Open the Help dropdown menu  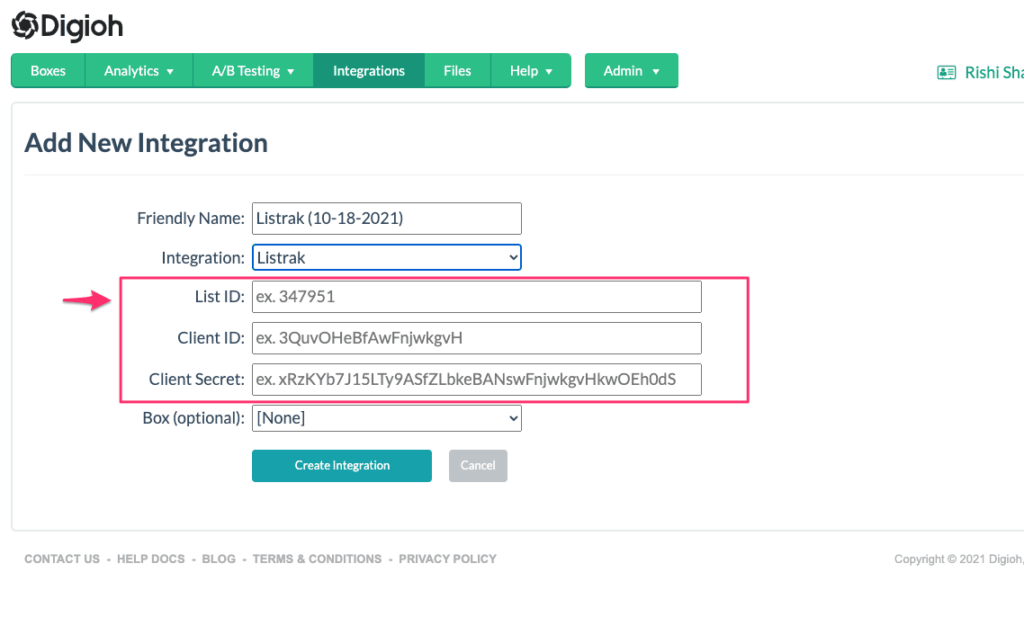tap(531, 70)
